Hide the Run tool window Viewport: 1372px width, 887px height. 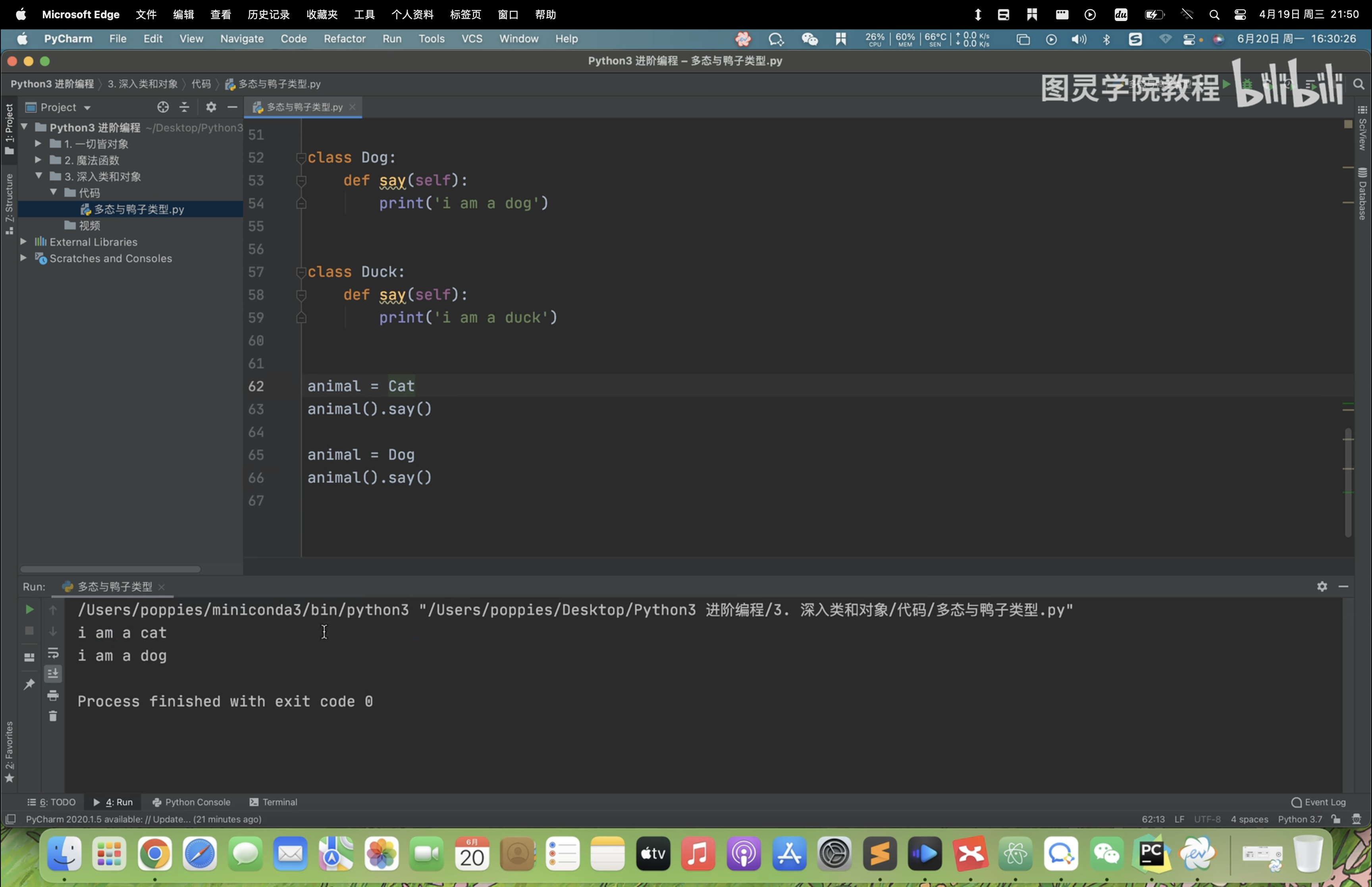coord(1343,586)
